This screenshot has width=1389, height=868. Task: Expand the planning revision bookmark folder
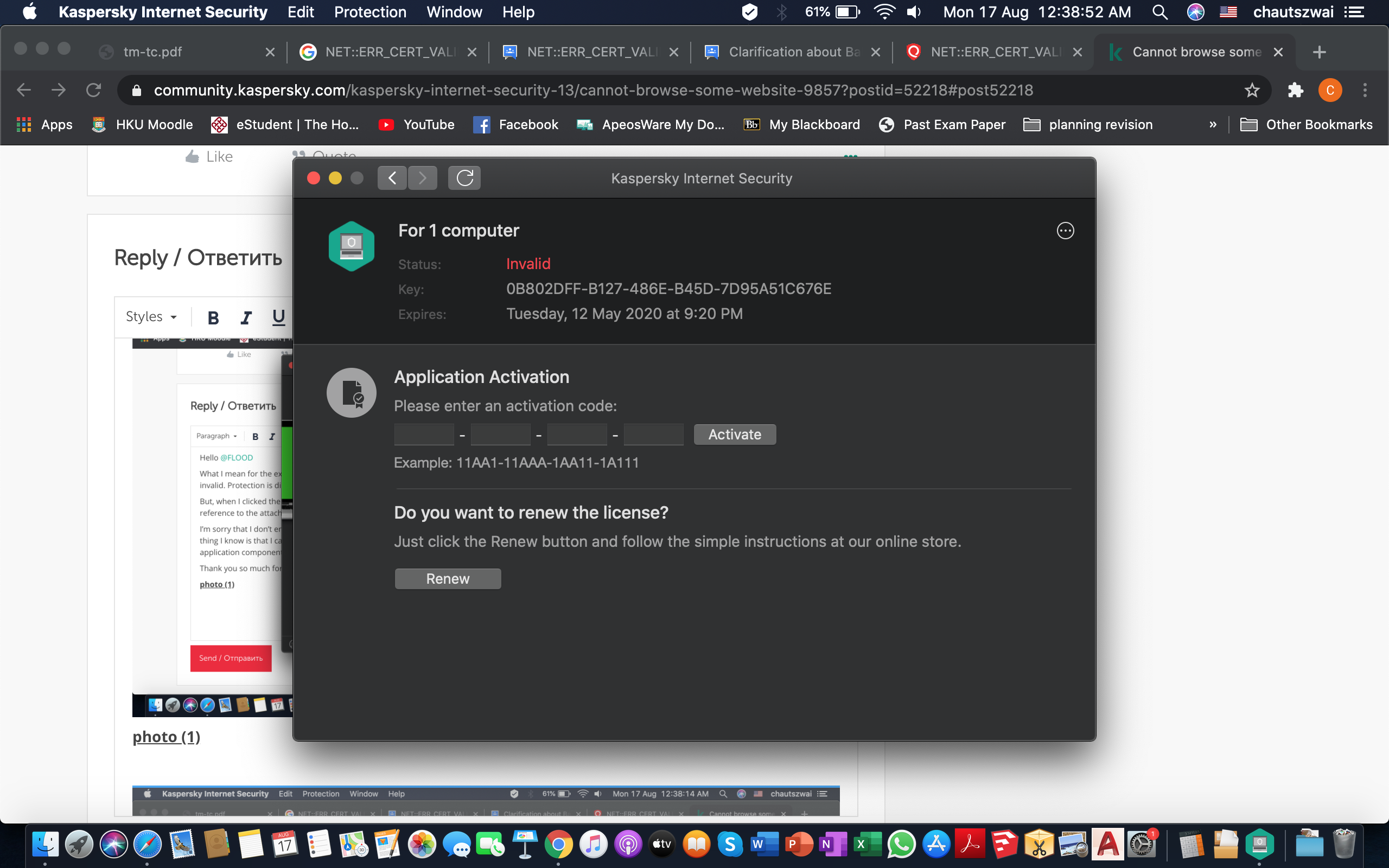click(1088, 125)
